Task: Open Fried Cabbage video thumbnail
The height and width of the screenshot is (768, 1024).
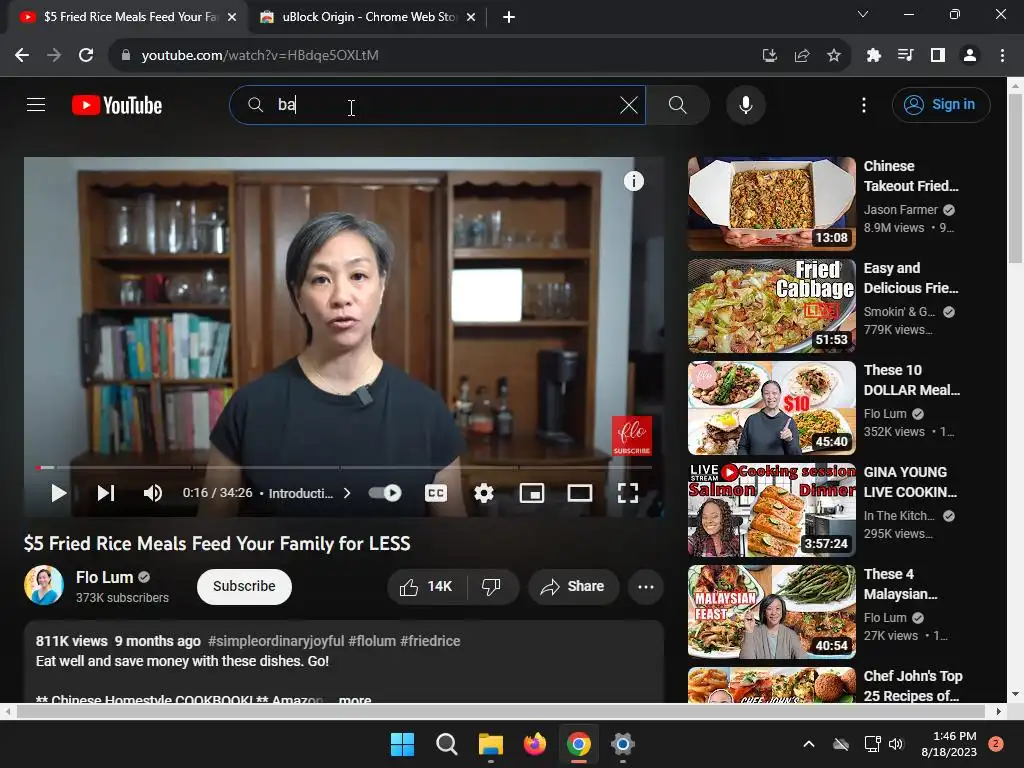Action: point(771,306)
